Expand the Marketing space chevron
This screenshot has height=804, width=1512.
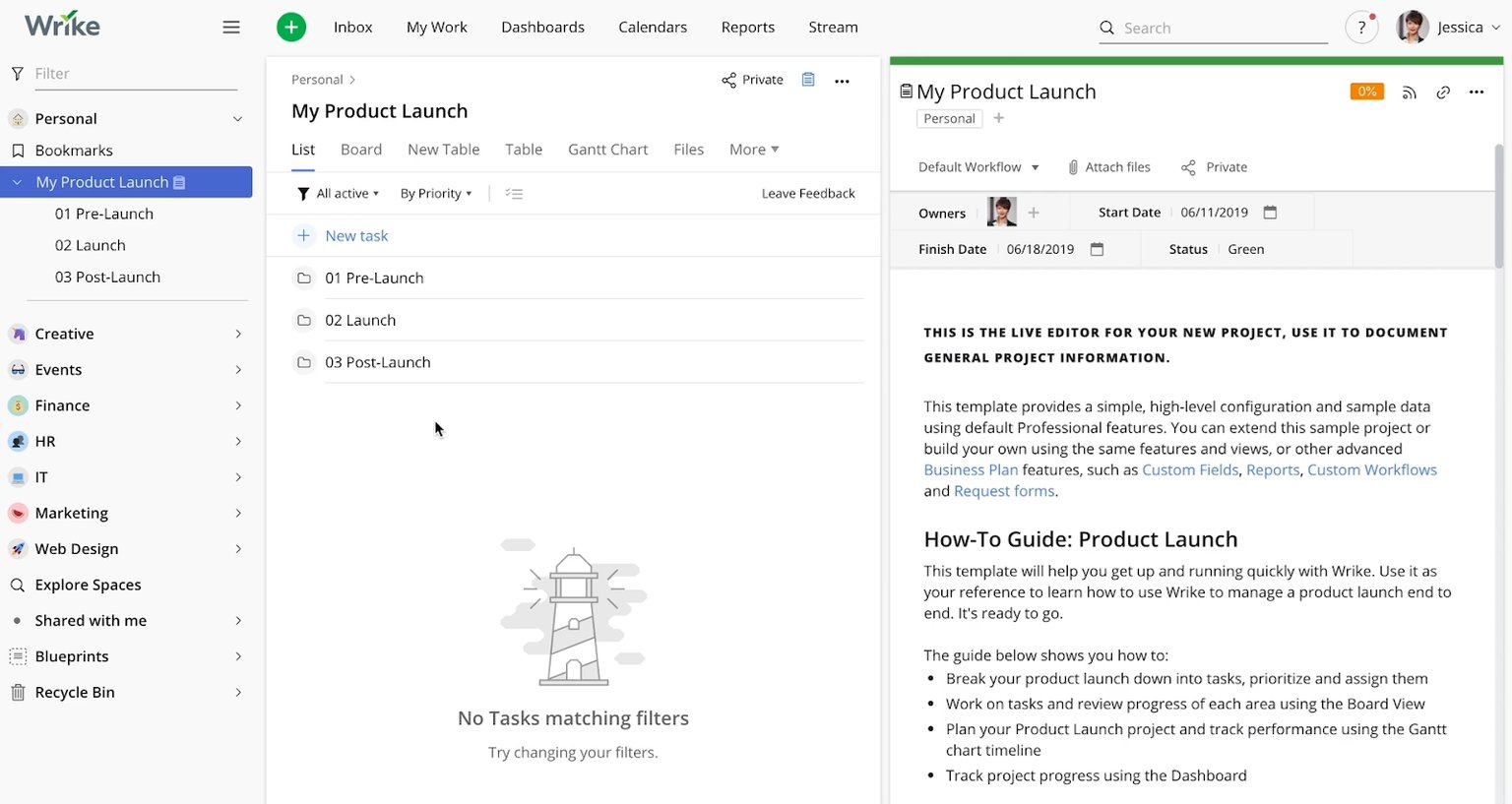tap(238, 514)
